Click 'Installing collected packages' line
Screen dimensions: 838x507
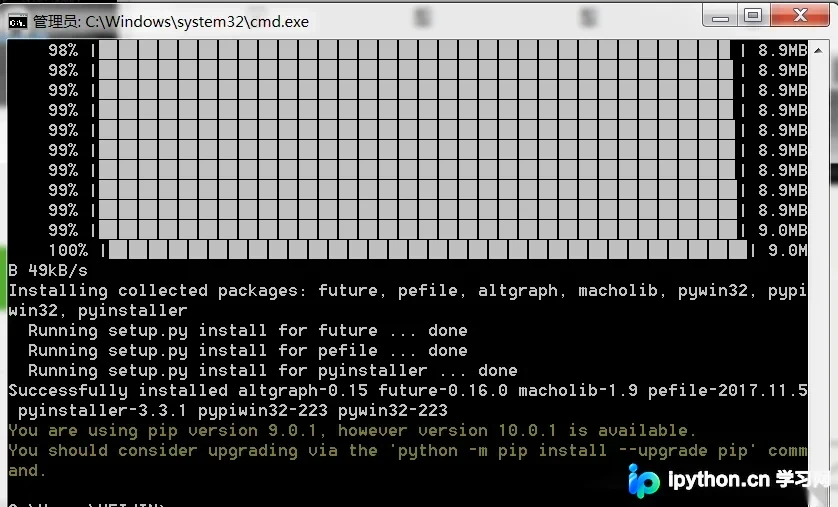point(407,291)
